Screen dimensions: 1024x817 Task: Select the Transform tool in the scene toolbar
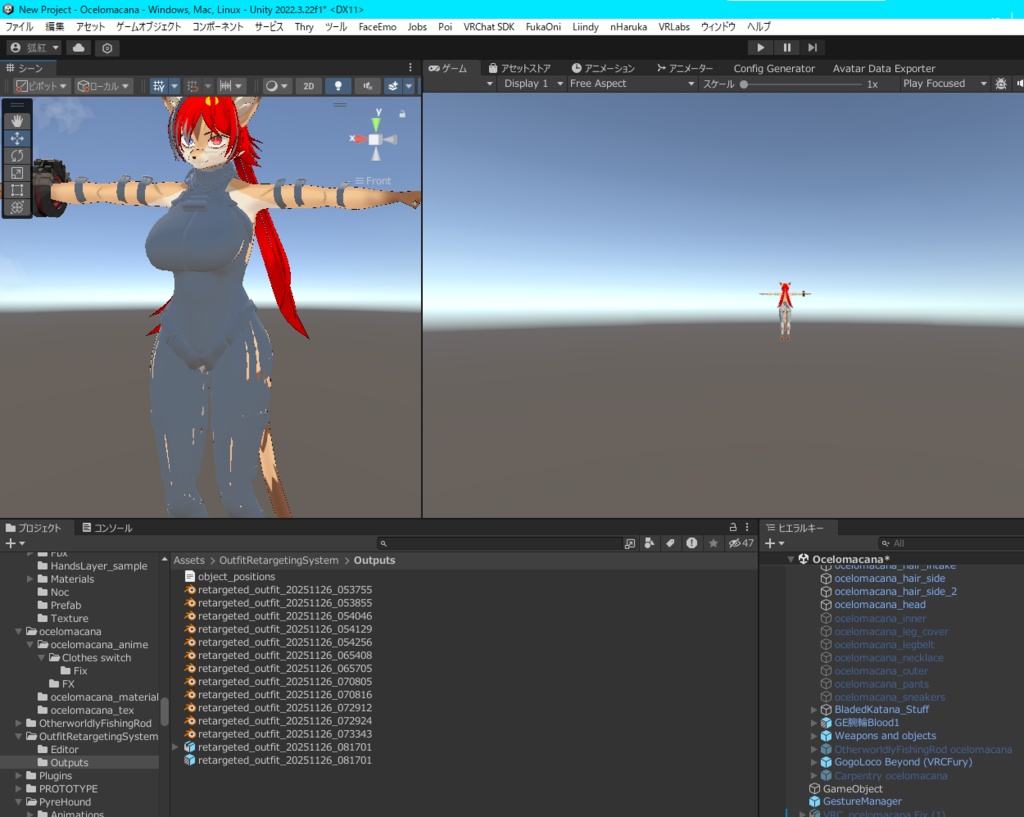[x=17, y=208]
